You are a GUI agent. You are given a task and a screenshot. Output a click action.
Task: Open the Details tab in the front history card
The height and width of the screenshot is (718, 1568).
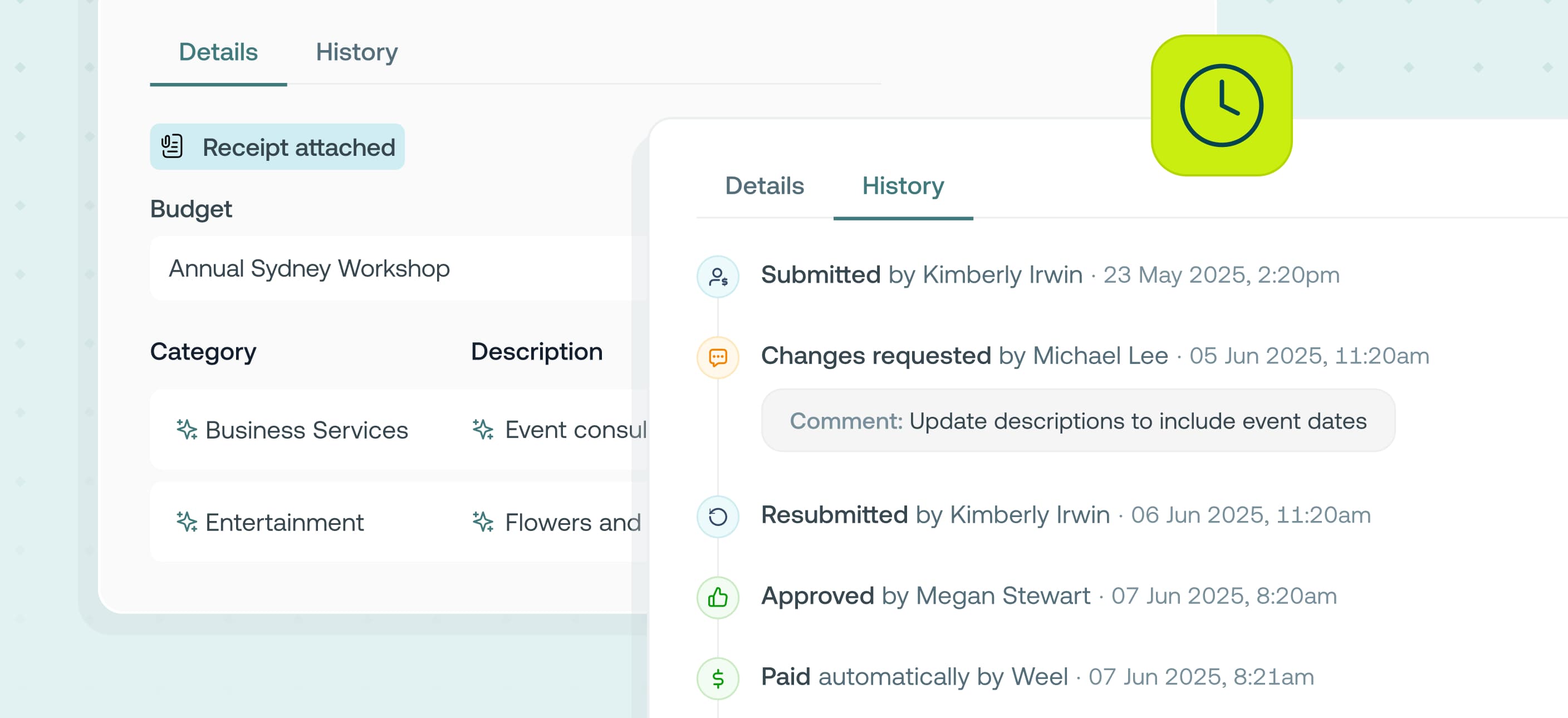(765, 186)
